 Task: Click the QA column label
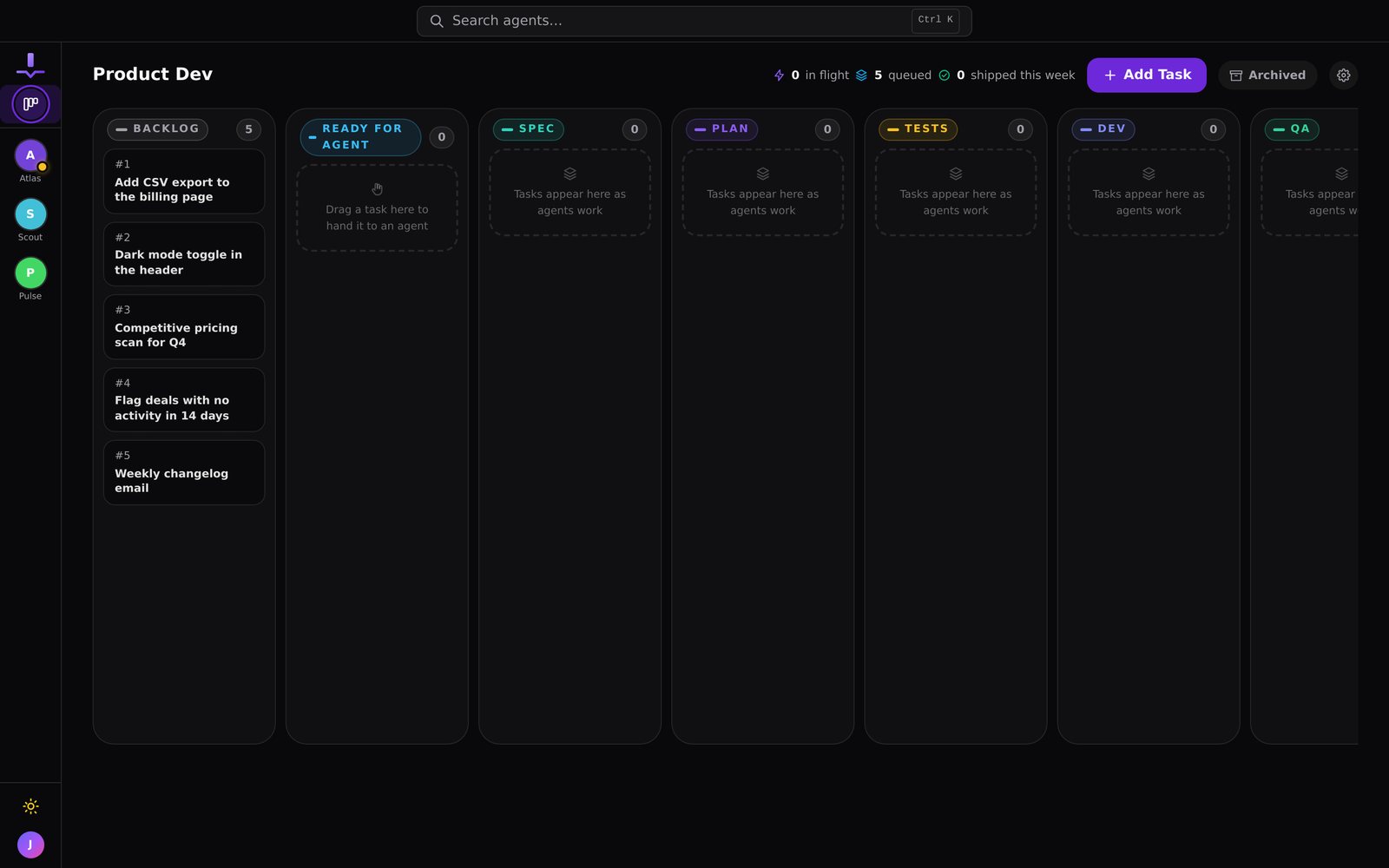pos(1292,129)
